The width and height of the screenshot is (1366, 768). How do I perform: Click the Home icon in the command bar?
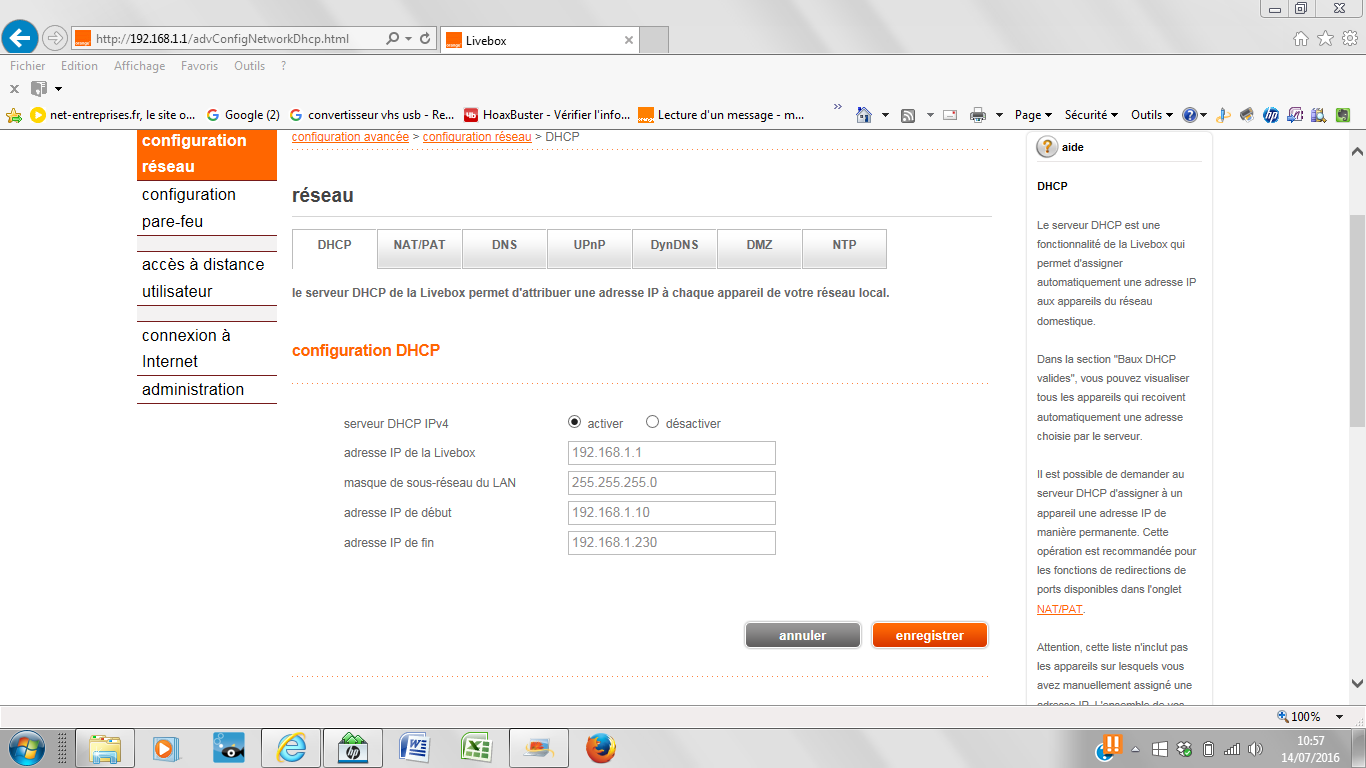865,115
